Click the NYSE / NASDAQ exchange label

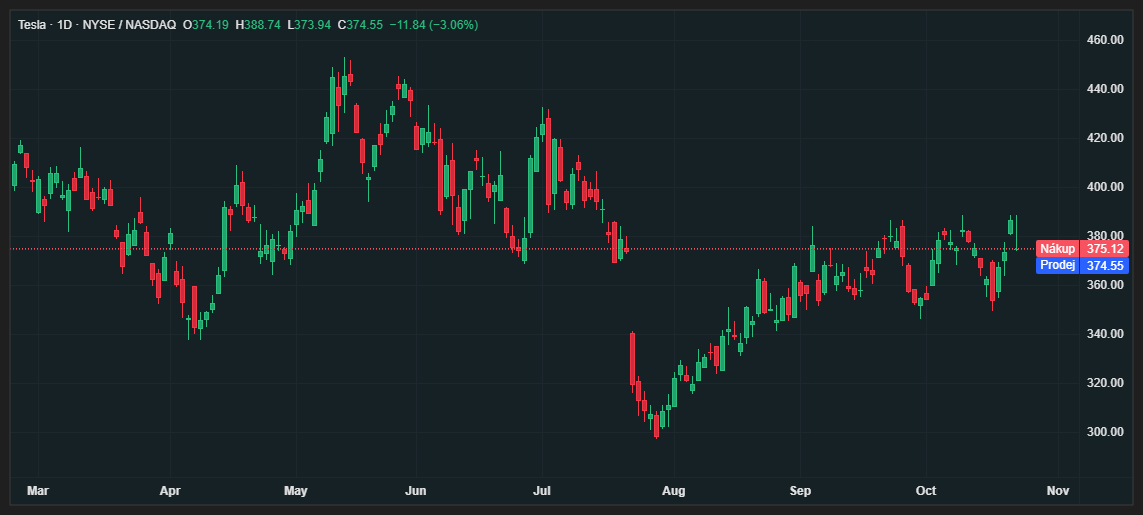[x=129, y=25]
